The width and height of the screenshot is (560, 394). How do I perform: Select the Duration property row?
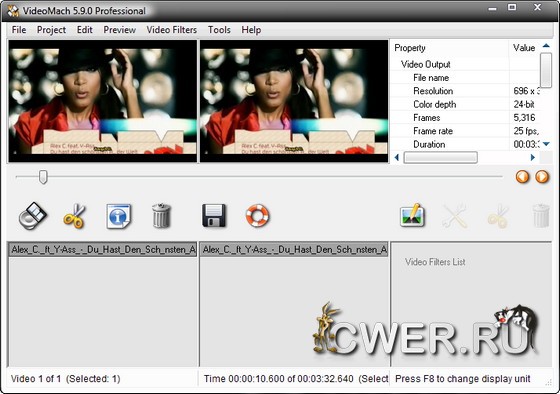[x=465, y=144]
